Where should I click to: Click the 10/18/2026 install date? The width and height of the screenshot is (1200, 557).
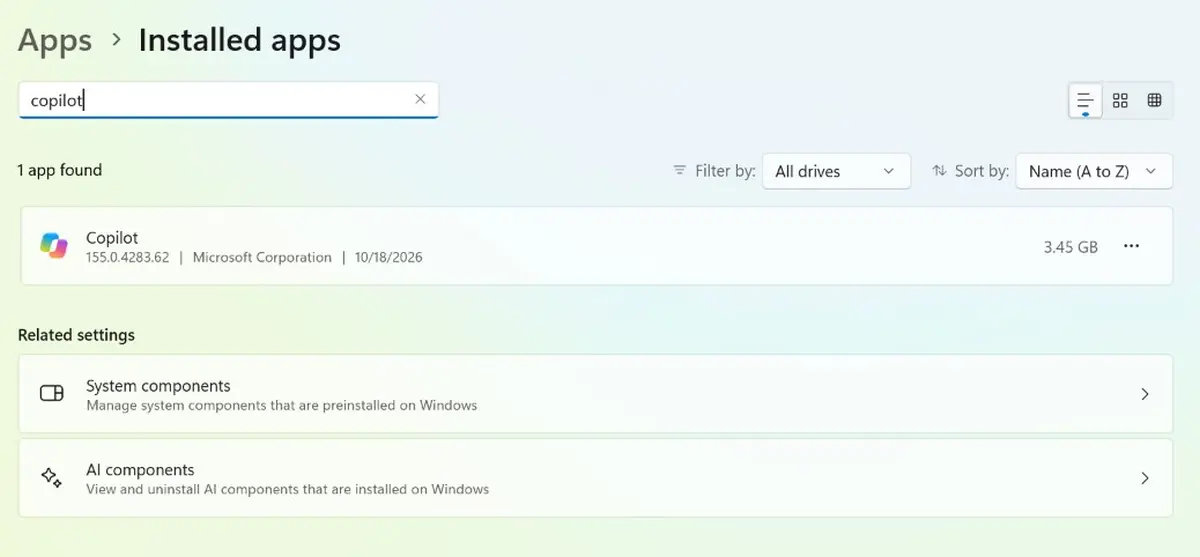(389, 257)
